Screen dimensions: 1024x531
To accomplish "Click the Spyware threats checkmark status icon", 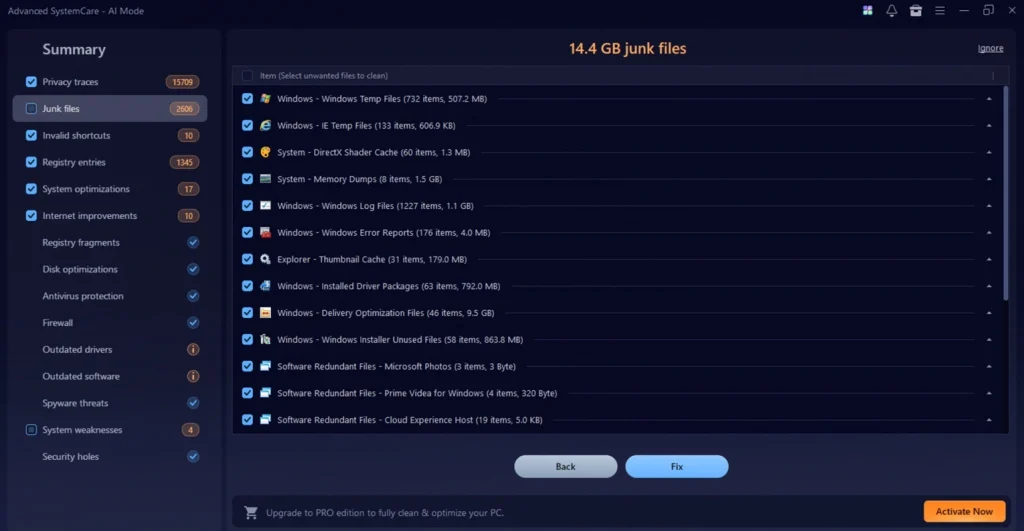I will pyautogui.click(x=193, y=403).
